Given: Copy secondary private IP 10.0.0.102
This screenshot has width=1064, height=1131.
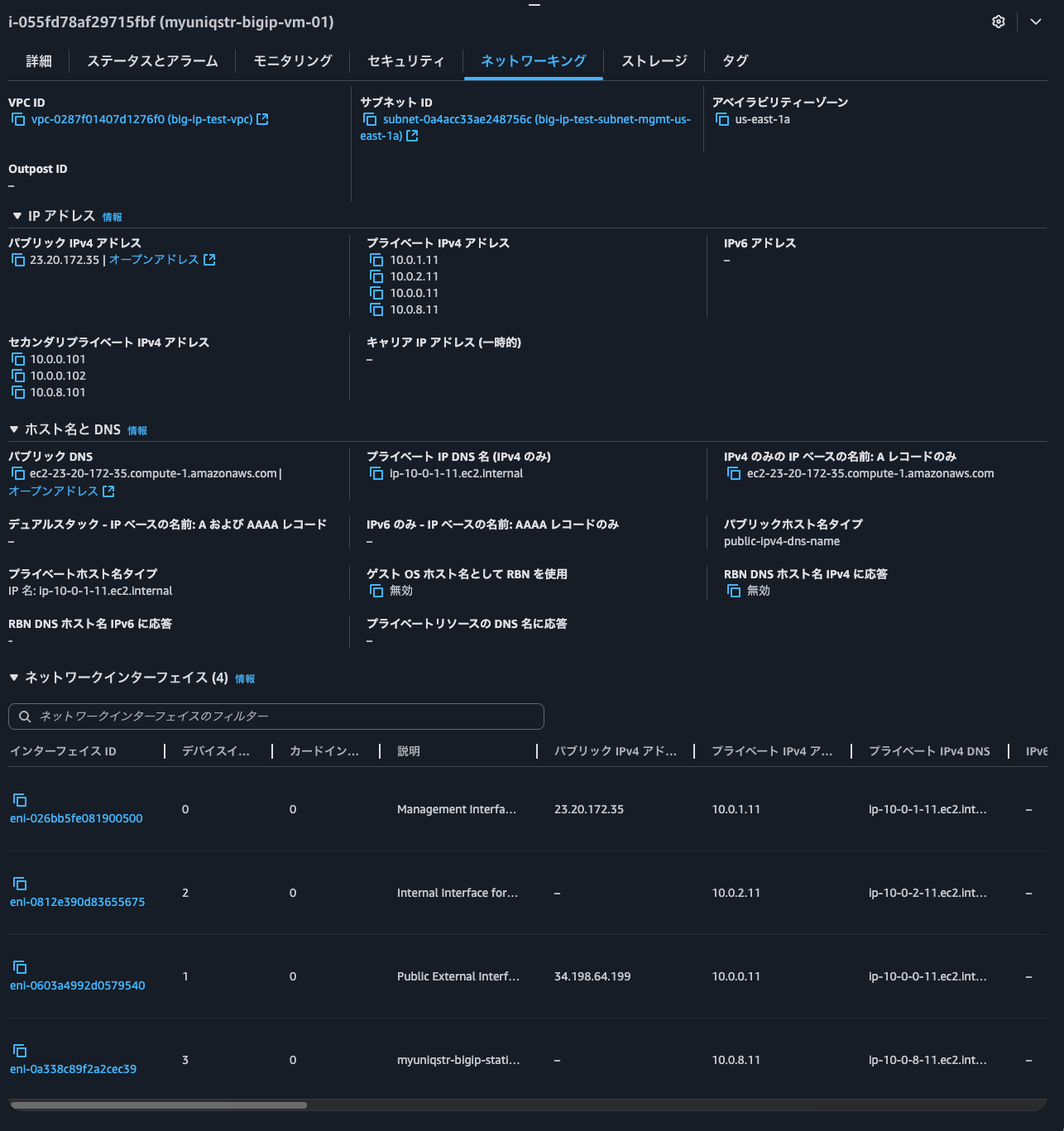Looking at the screenshot, I should tap(18, 376).
